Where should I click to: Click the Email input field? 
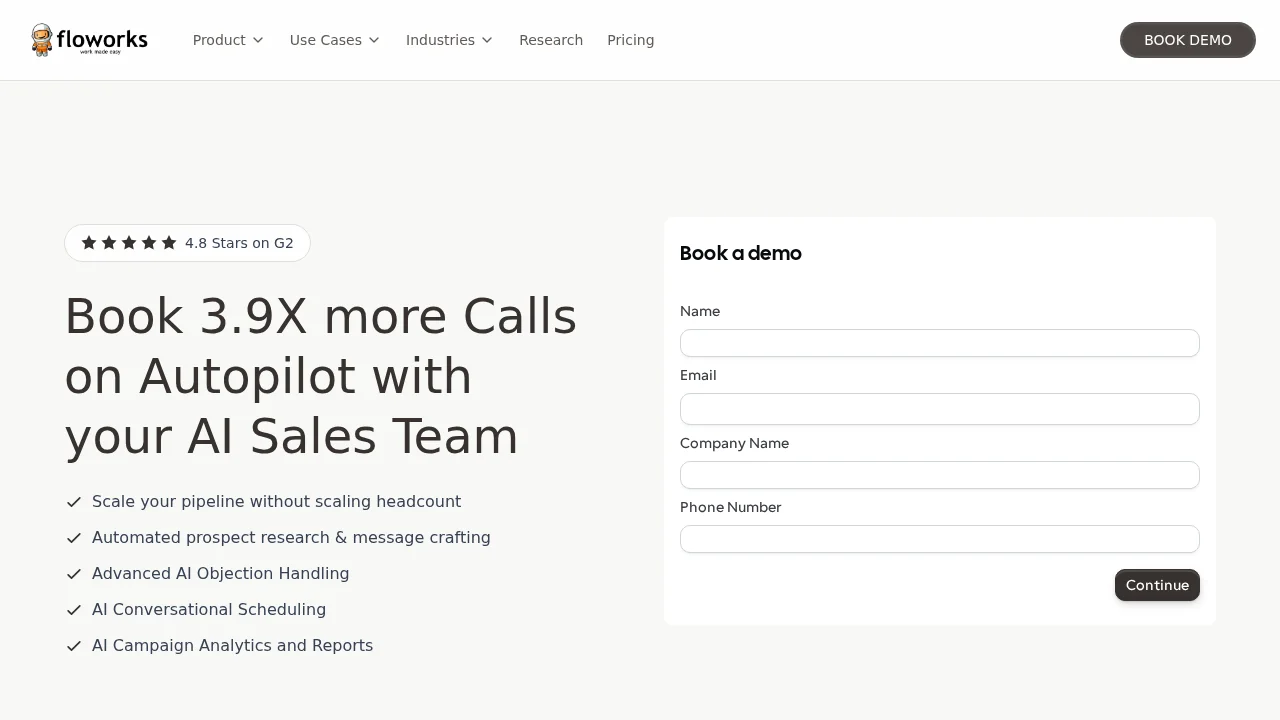point(940,409)
